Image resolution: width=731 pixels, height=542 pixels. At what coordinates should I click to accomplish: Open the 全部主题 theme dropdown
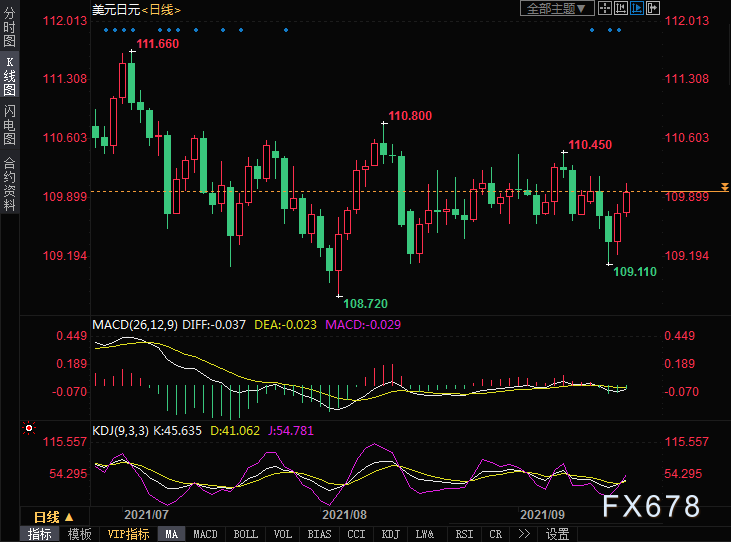[557, 8]
